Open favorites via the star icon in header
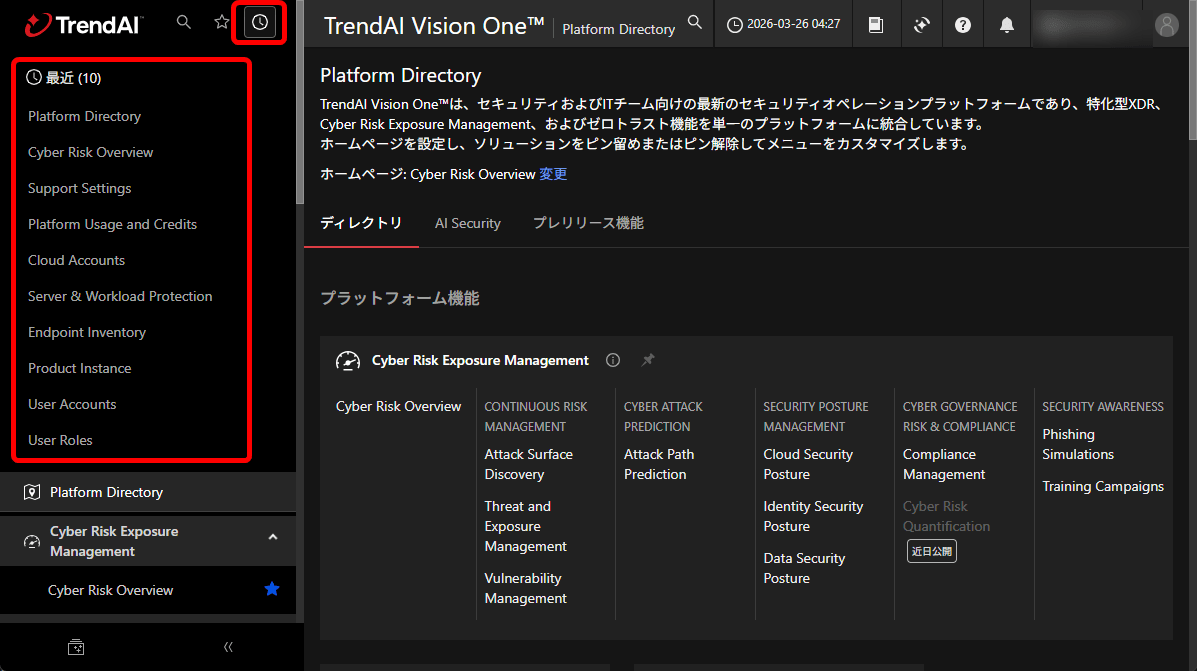 click(x=221, y=21)
